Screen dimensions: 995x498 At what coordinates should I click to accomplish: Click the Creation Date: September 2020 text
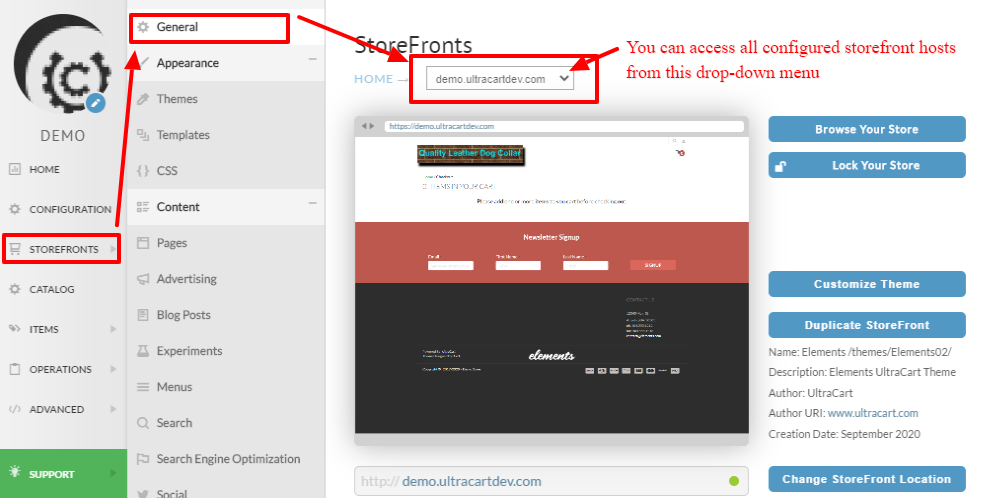click(844, 435)
